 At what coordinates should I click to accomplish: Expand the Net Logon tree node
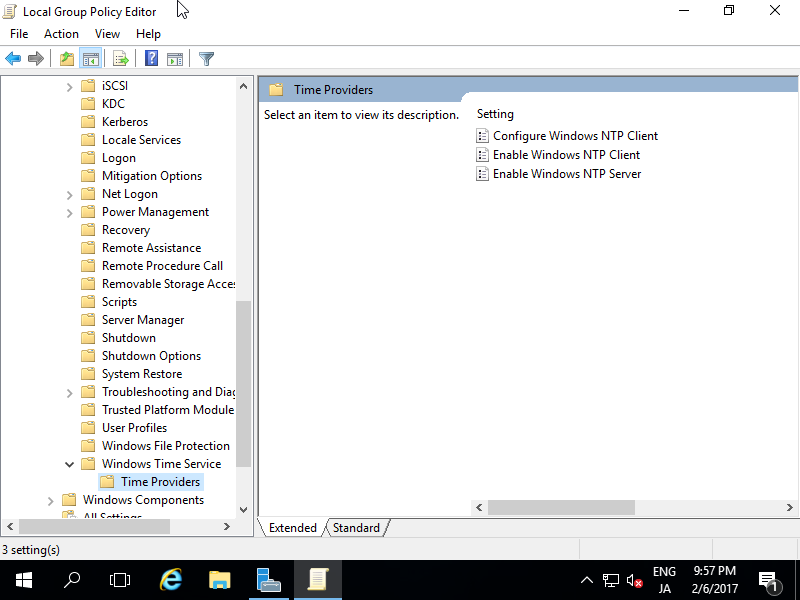[69, 193]
